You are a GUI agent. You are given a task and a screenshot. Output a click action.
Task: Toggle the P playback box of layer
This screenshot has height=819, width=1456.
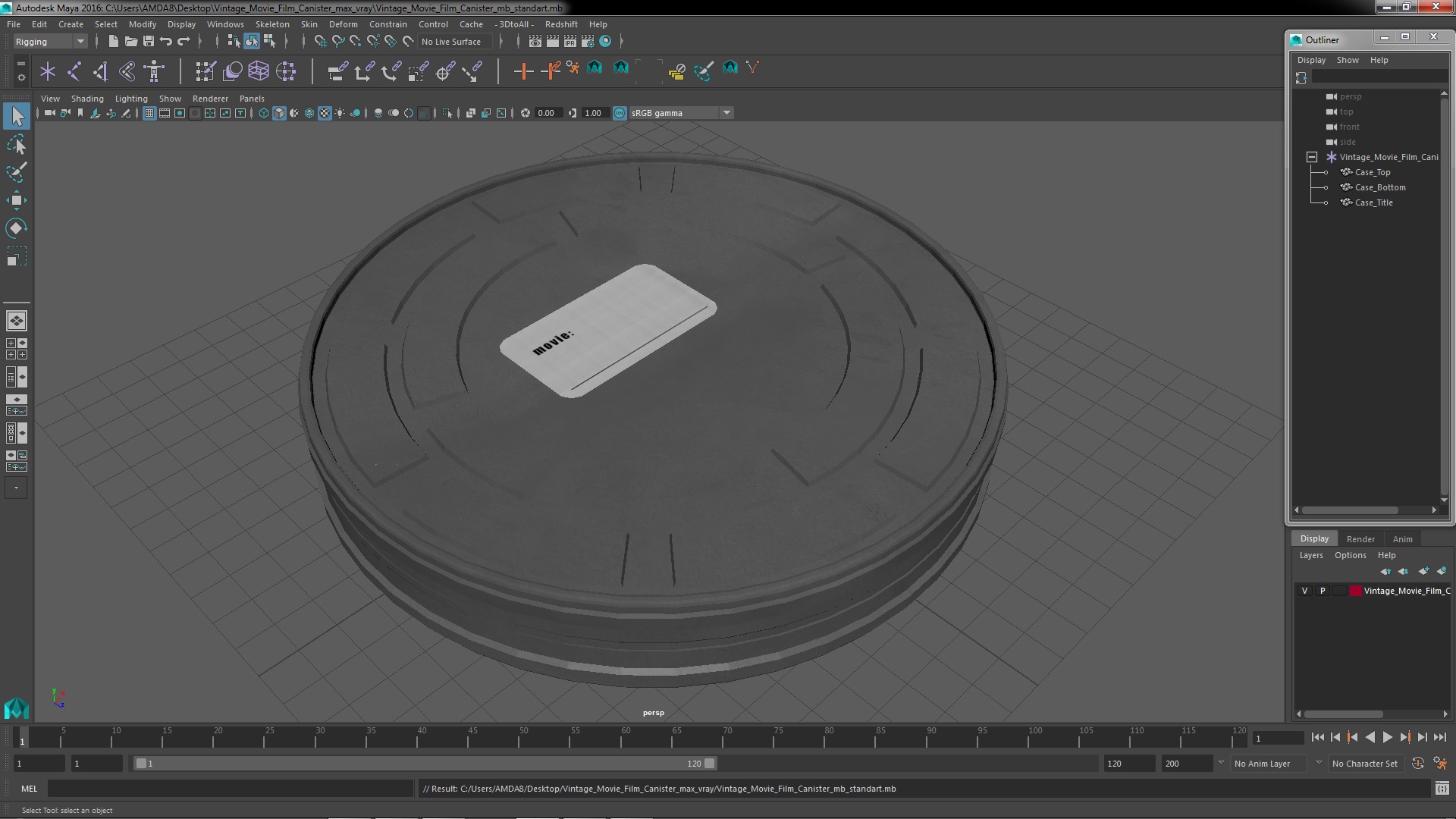point(1323,591)
